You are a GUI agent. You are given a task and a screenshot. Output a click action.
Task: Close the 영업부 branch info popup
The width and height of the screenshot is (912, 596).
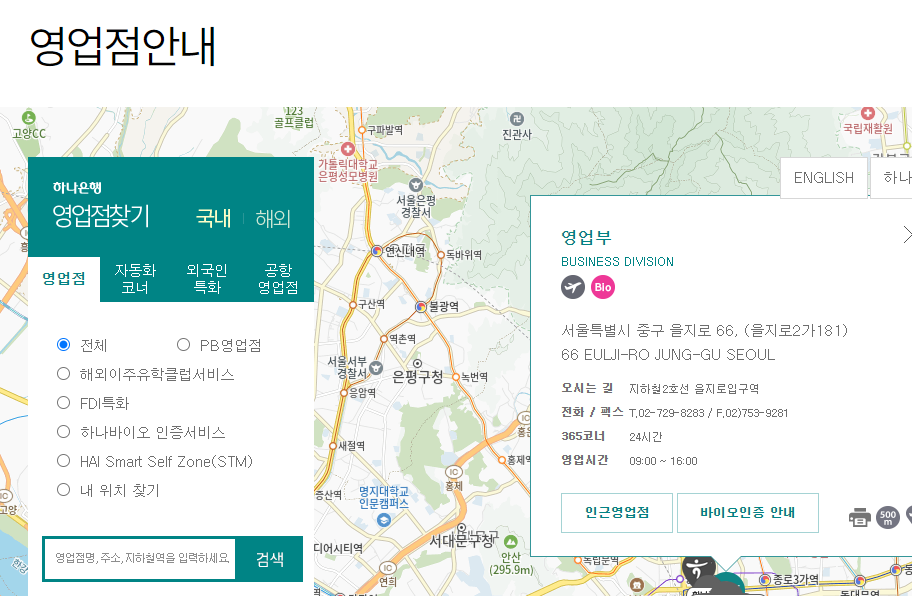click(x=907, y=234)
